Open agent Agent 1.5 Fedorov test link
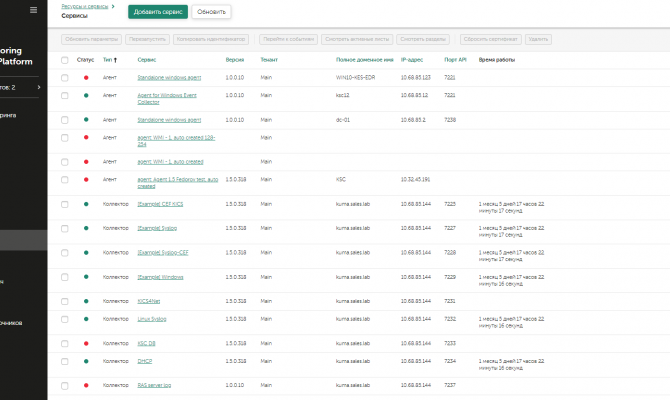This screenshot has height=400, width=670. tap(178, 183)
